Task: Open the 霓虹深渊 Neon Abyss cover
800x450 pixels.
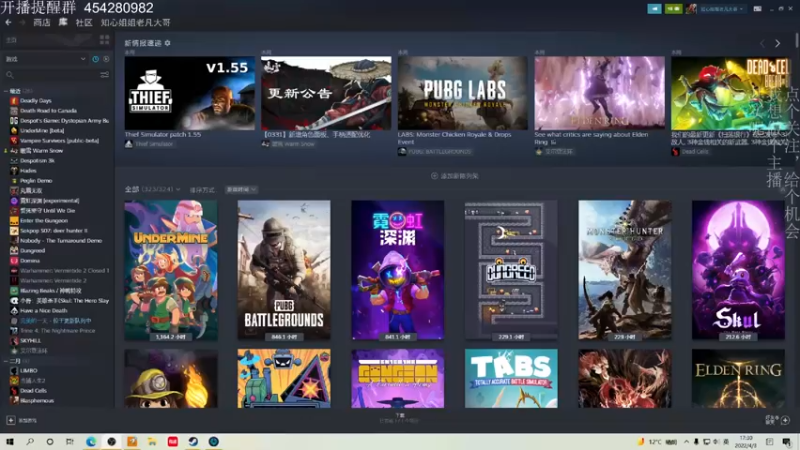Action: 397,270
